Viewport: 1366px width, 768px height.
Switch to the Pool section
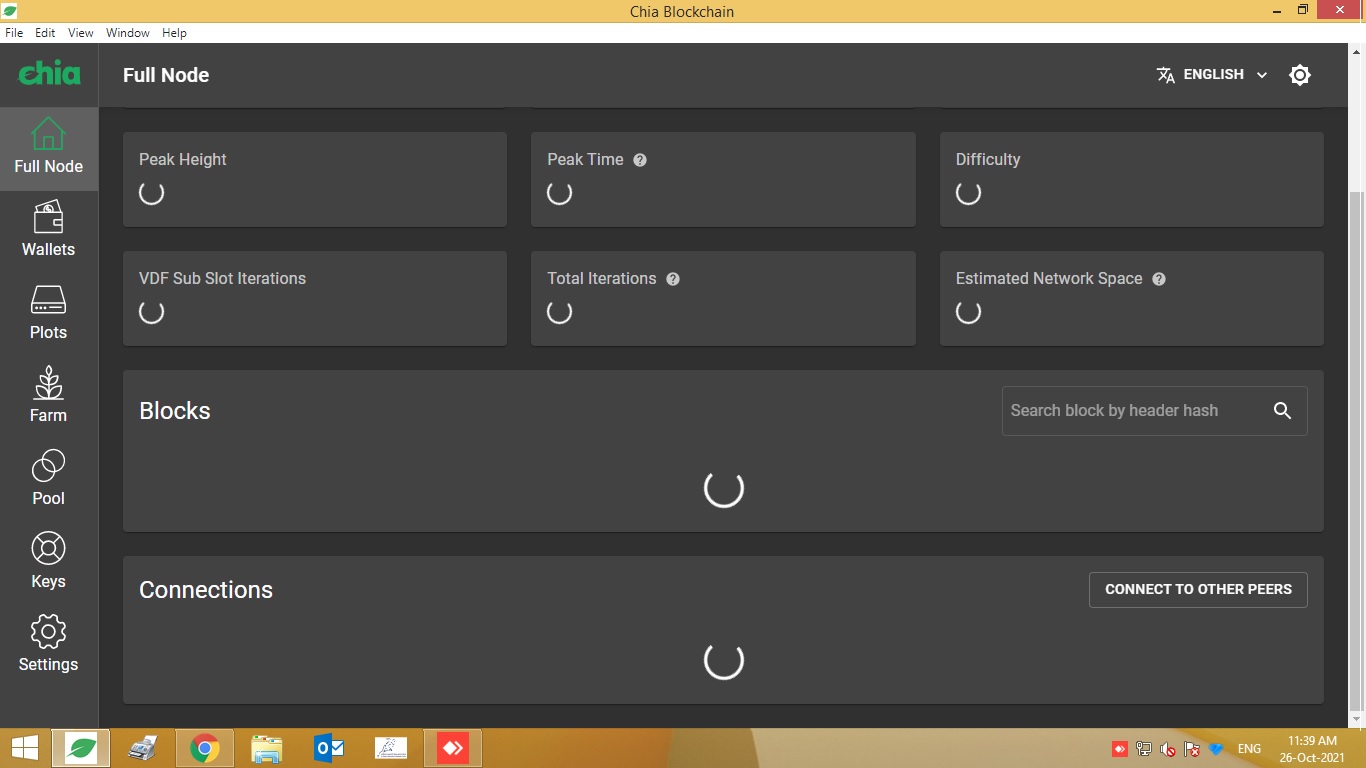point(48,480)
